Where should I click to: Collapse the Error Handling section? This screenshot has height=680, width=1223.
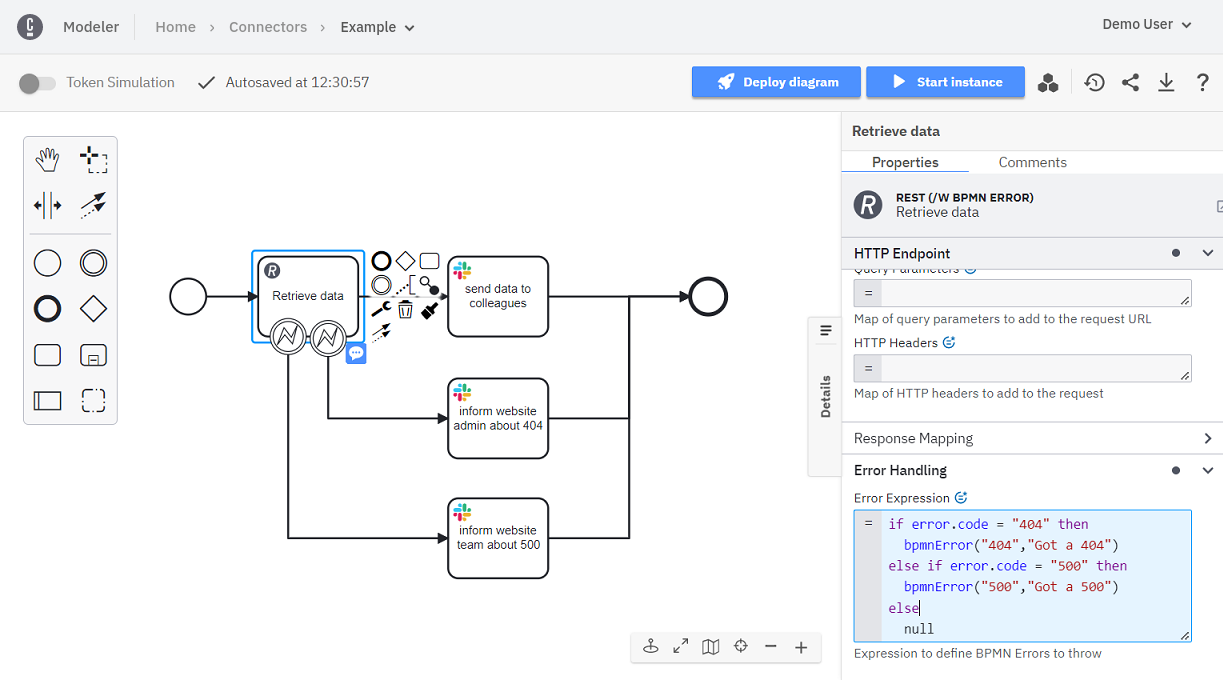1207,470
